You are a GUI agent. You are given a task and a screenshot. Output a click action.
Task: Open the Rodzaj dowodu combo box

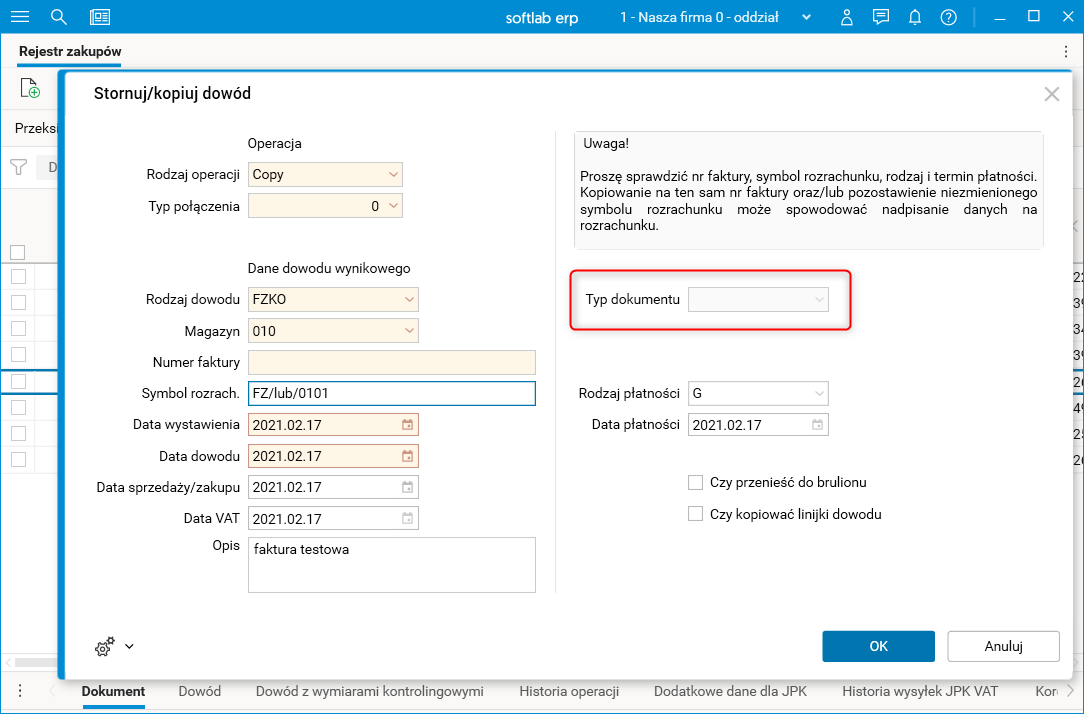[x=408, y=299]
